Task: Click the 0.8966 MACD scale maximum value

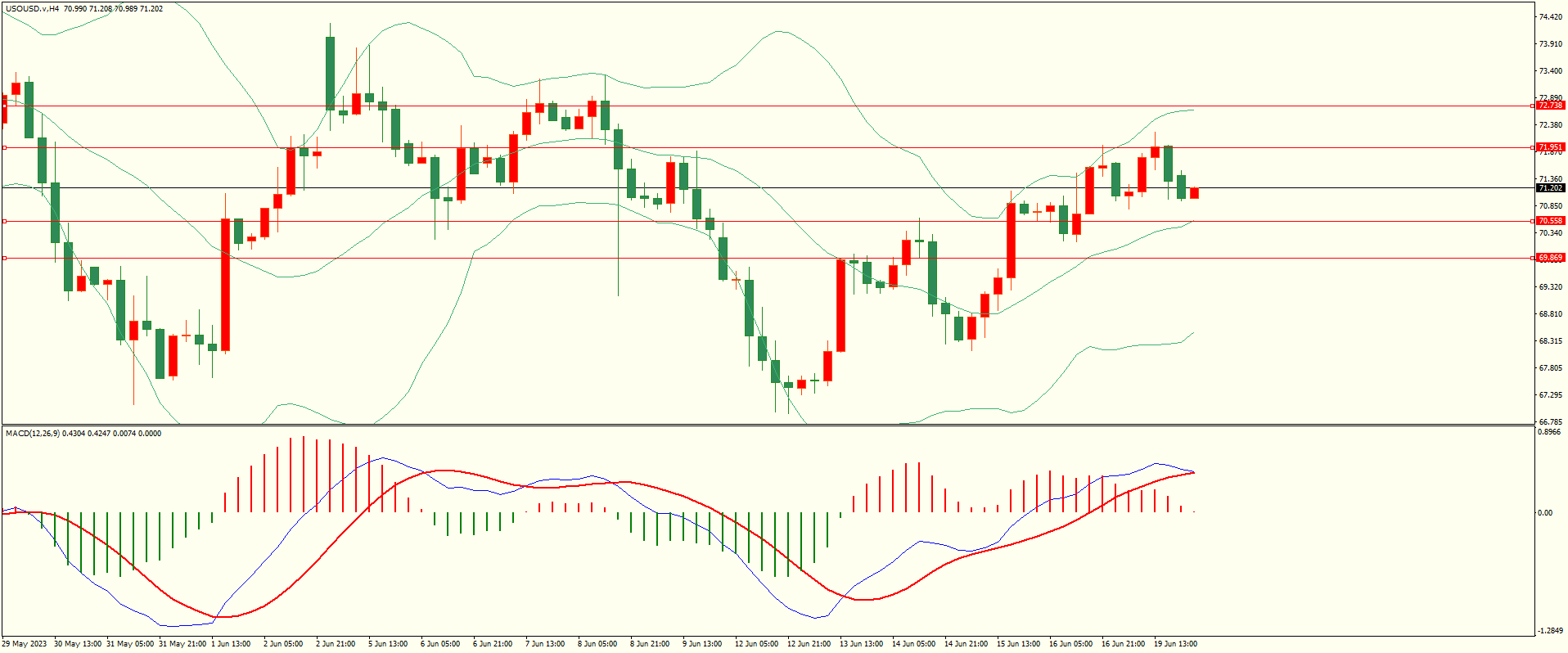Action: (1550, 432)
